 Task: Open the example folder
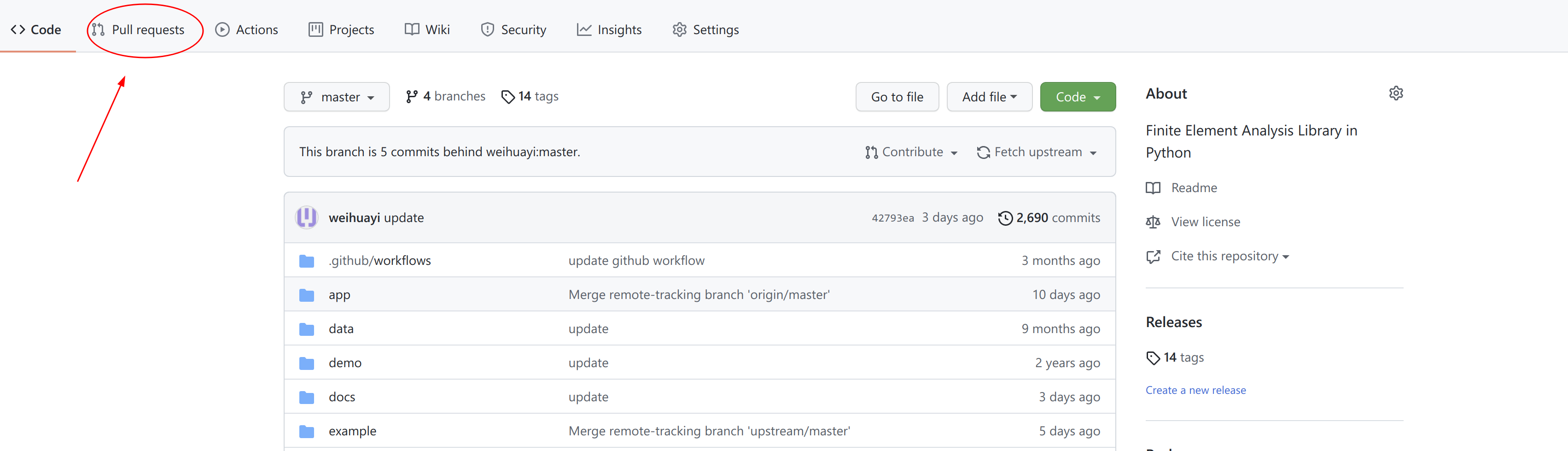352,431
